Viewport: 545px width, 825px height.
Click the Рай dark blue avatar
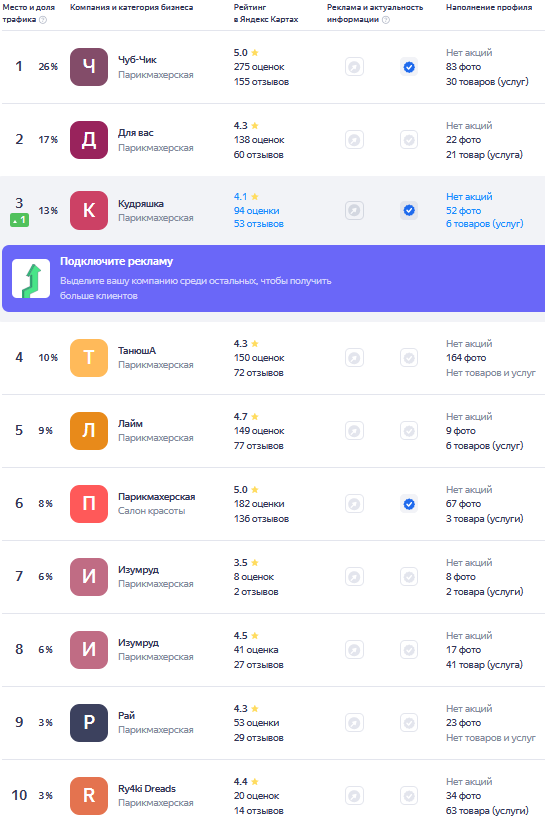pyautogui.click(x=89, y=722)
